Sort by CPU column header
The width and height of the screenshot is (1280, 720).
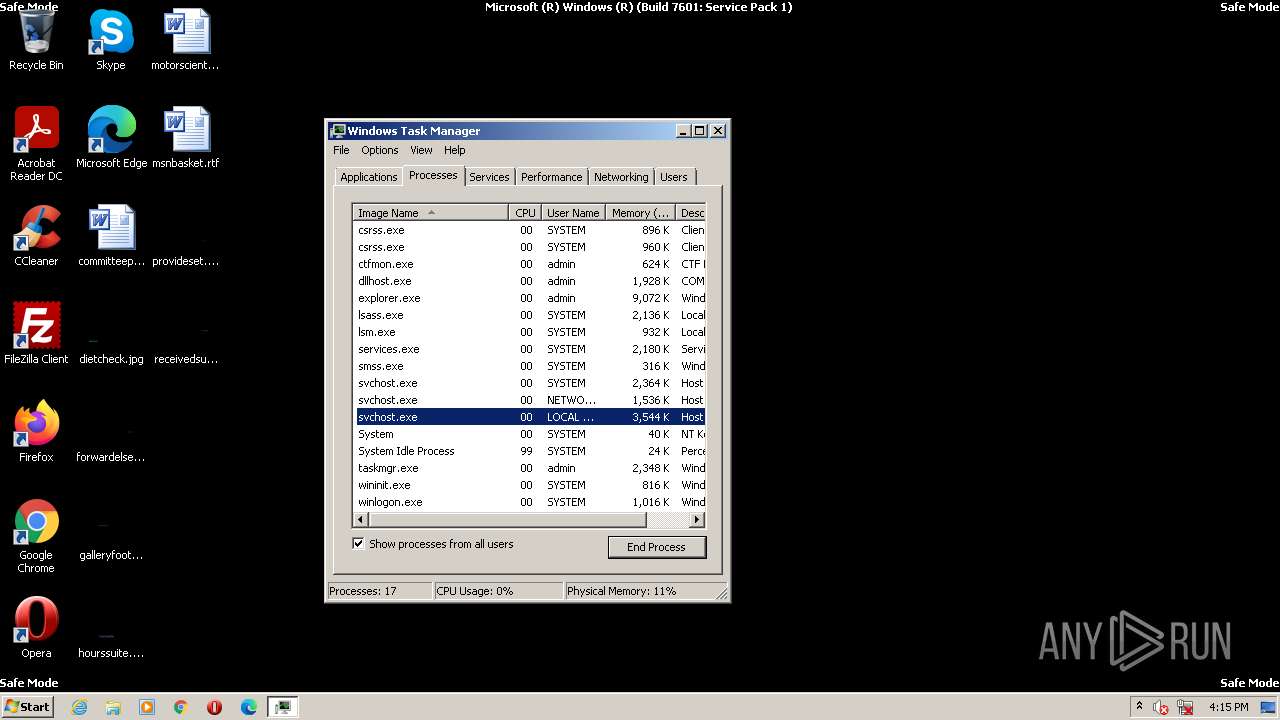click(x=525, y=213)
